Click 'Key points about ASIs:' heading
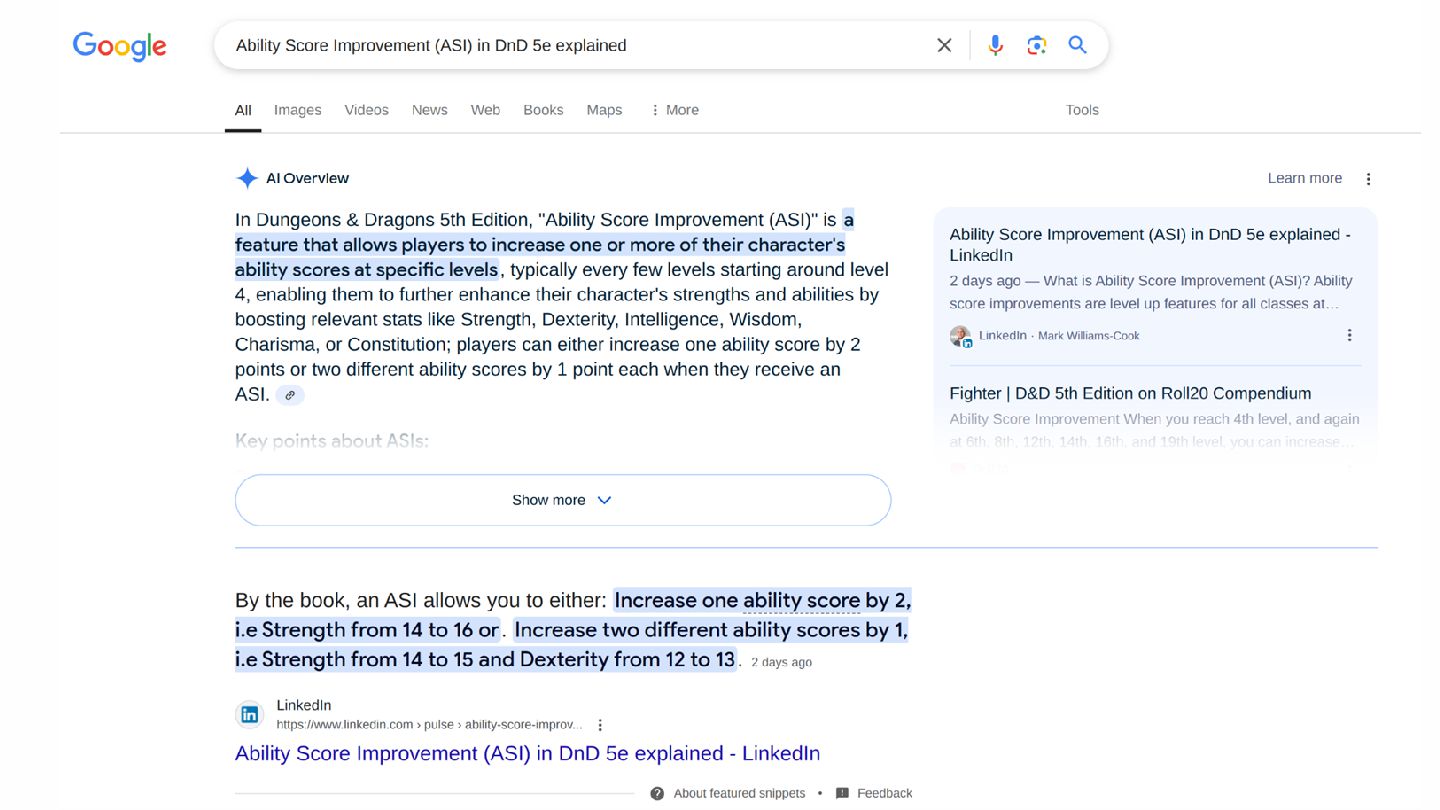 click(332, 441)
